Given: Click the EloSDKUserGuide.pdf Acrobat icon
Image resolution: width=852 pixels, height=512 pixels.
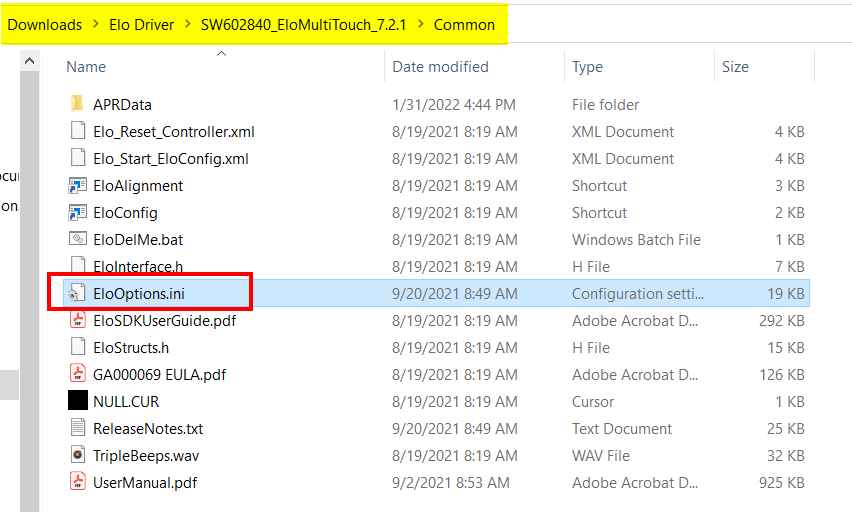Looking at the screenshot, I should click(x=78, y=320).
